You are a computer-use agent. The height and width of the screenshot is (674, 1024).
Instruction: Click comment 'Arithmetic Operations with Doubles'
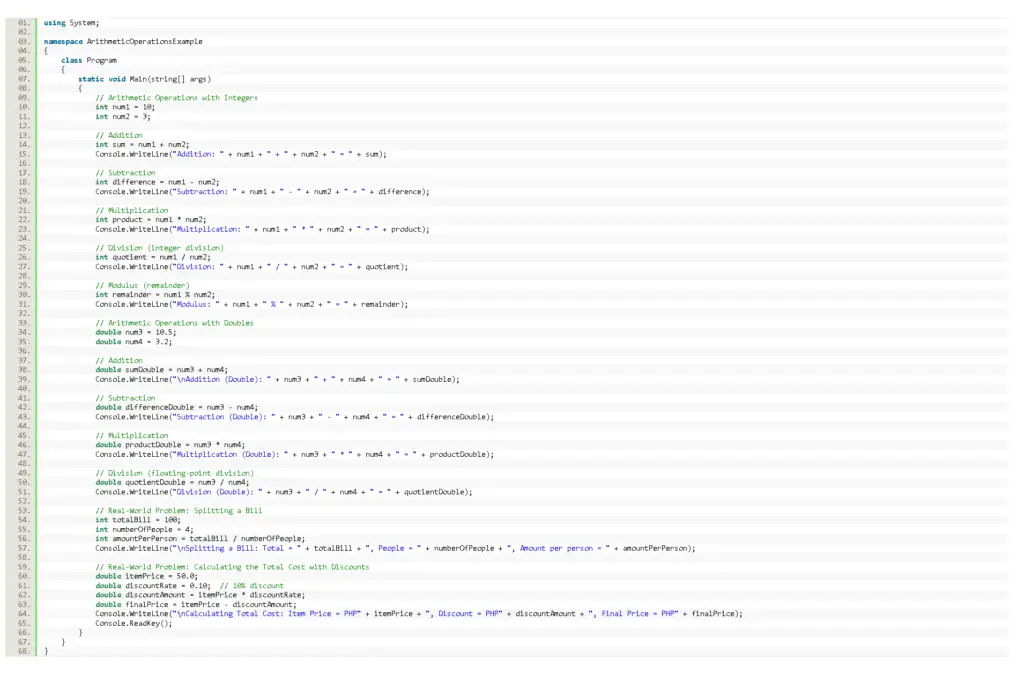pyautogui.click(x=174, y=323)
